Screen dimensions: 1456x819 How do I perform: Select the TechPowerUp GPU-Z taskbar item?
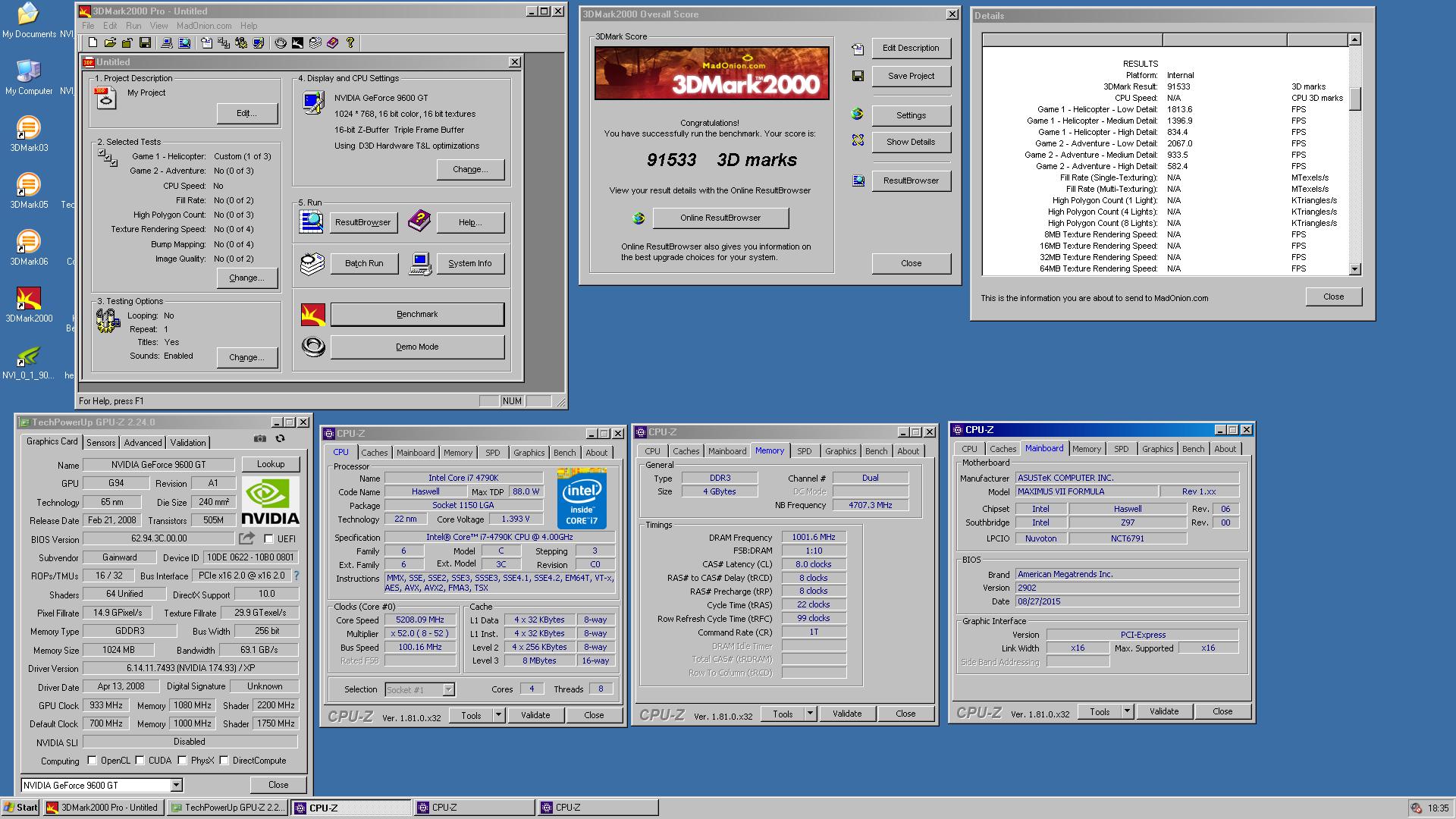coord(227,808)
